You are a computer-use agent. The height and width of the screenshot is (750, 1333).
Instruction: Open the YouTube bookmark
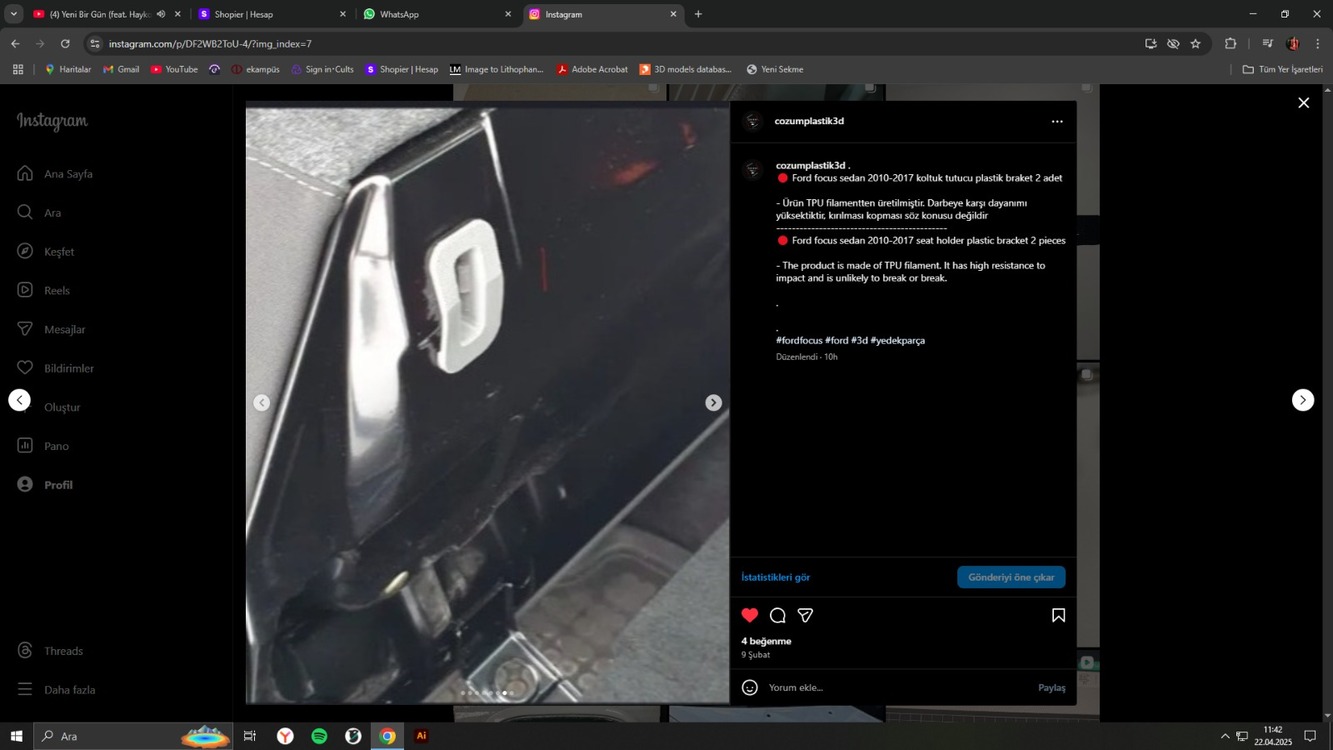click(x=174, y=70)
